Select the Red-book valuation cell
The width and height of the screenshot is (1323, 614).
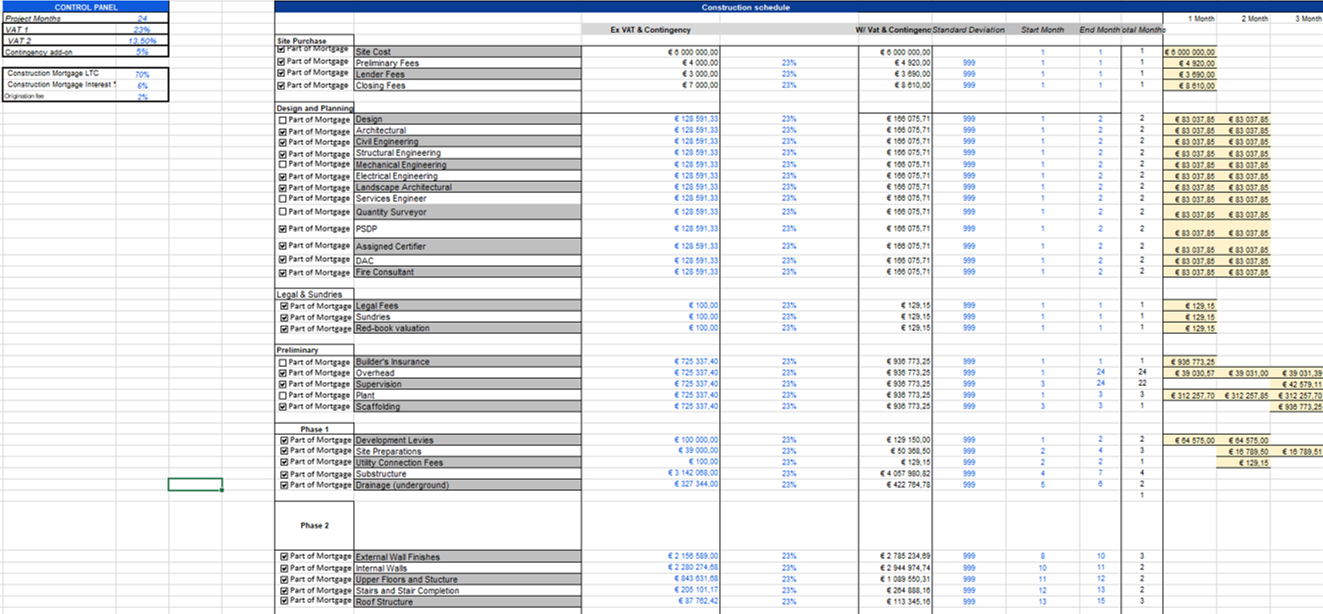[x=467, y=328]
